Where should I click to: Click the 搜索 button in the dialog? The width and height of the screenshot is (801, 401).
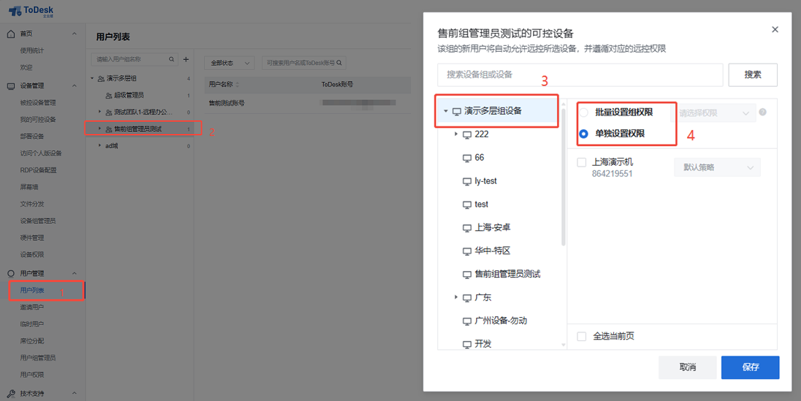(x=752, y=75)
